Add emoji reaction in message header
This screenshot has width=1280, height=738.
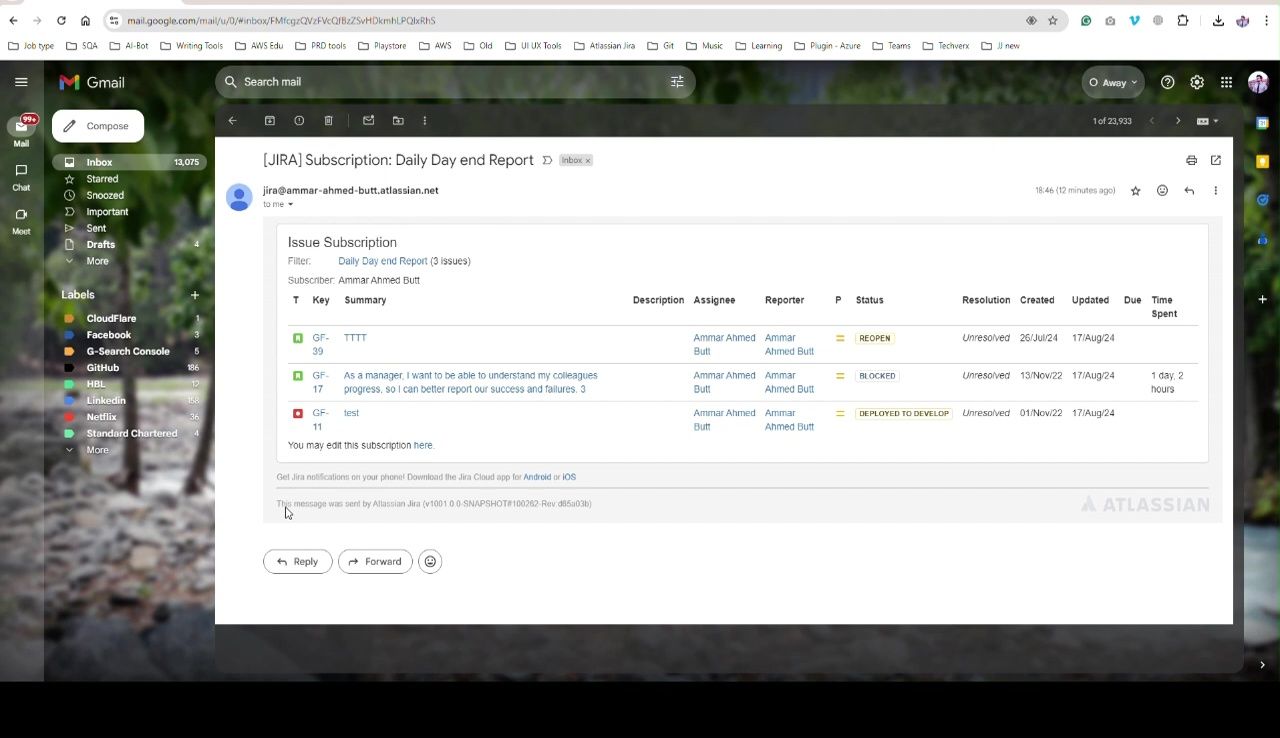click(x=1162, y=191)
